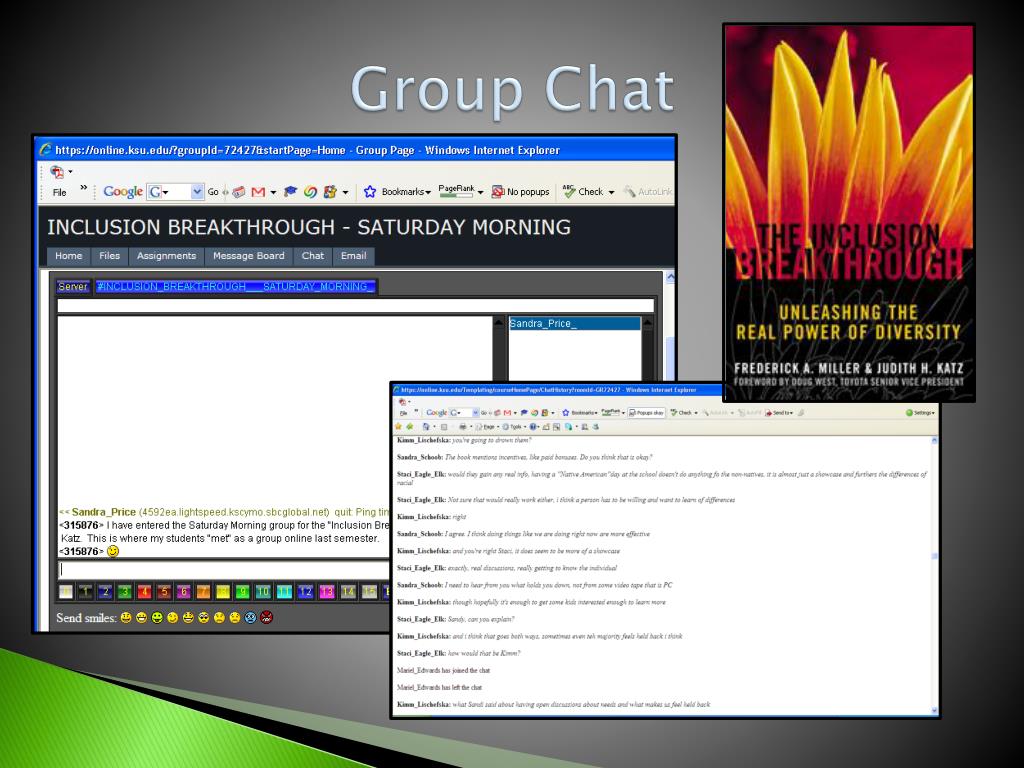The height and width of the screenshot is (768, 1024).
Task: Open the Message Board tab
Action: point(249,256)
